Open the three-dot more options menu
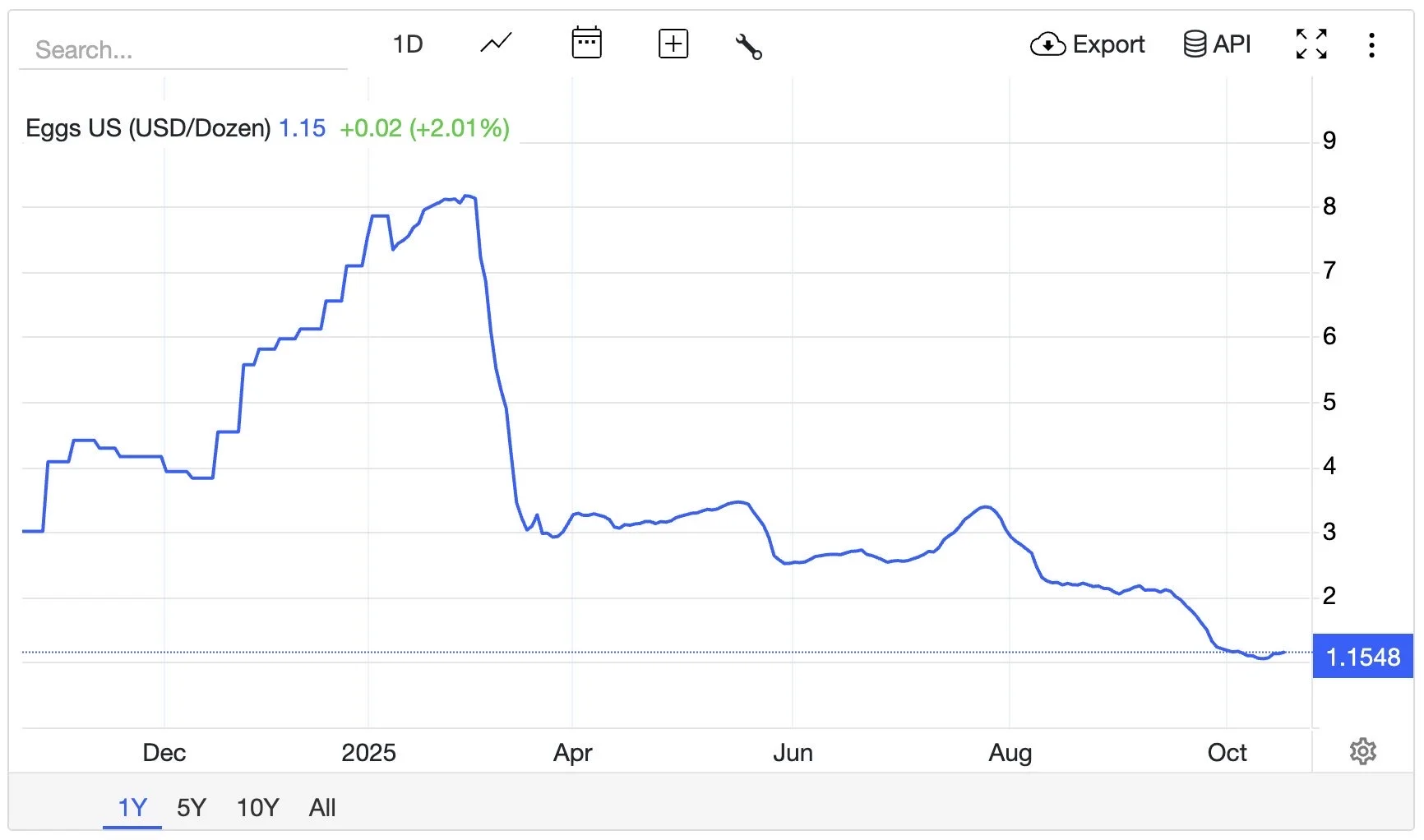Screen dimensions: 1424x840 [x=1371, y=44]
